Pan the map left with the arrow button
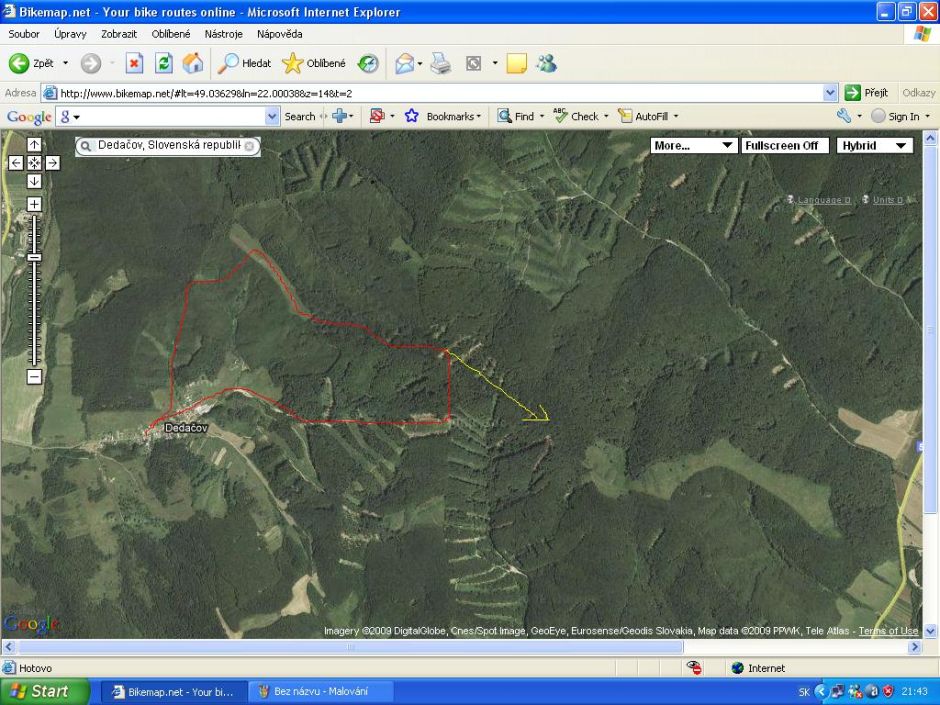This screenshot has width=940, height=705. click(16, 163)
